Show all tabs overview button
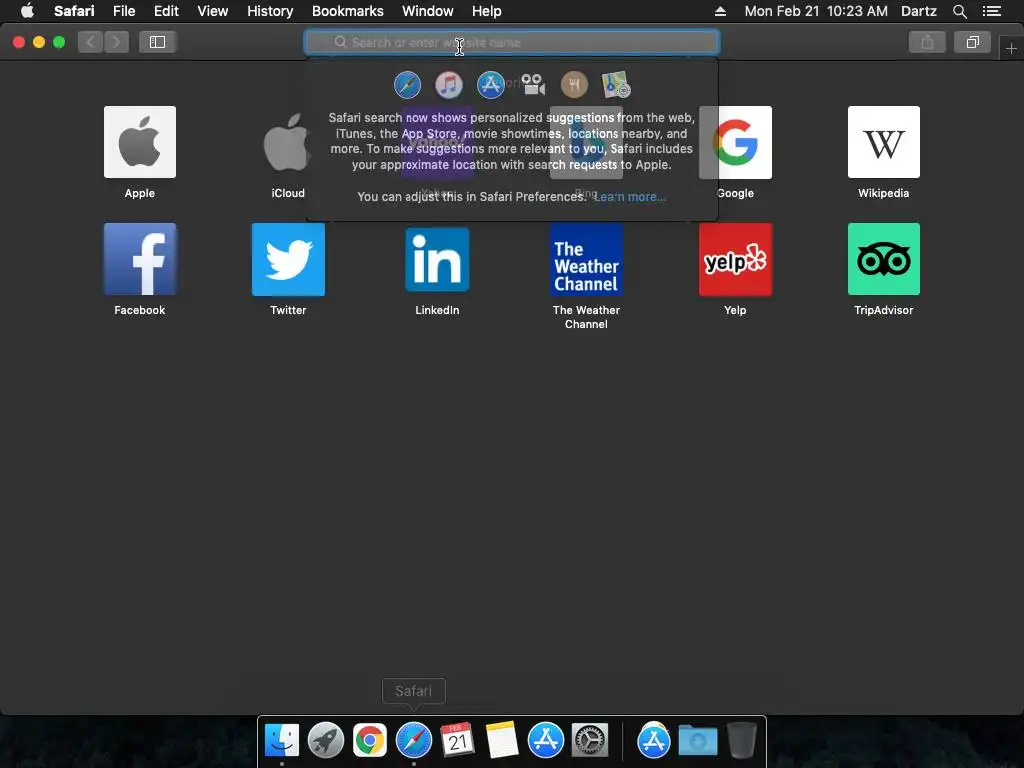 coord(972,42)
